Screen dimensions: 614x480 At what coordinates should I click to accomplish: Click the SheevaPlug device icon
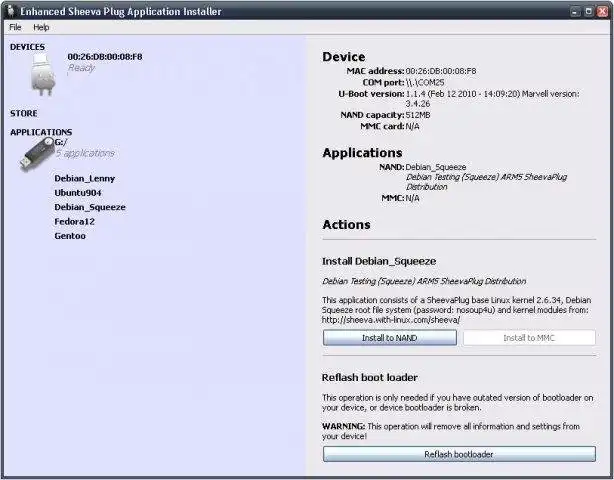[43, 75]
